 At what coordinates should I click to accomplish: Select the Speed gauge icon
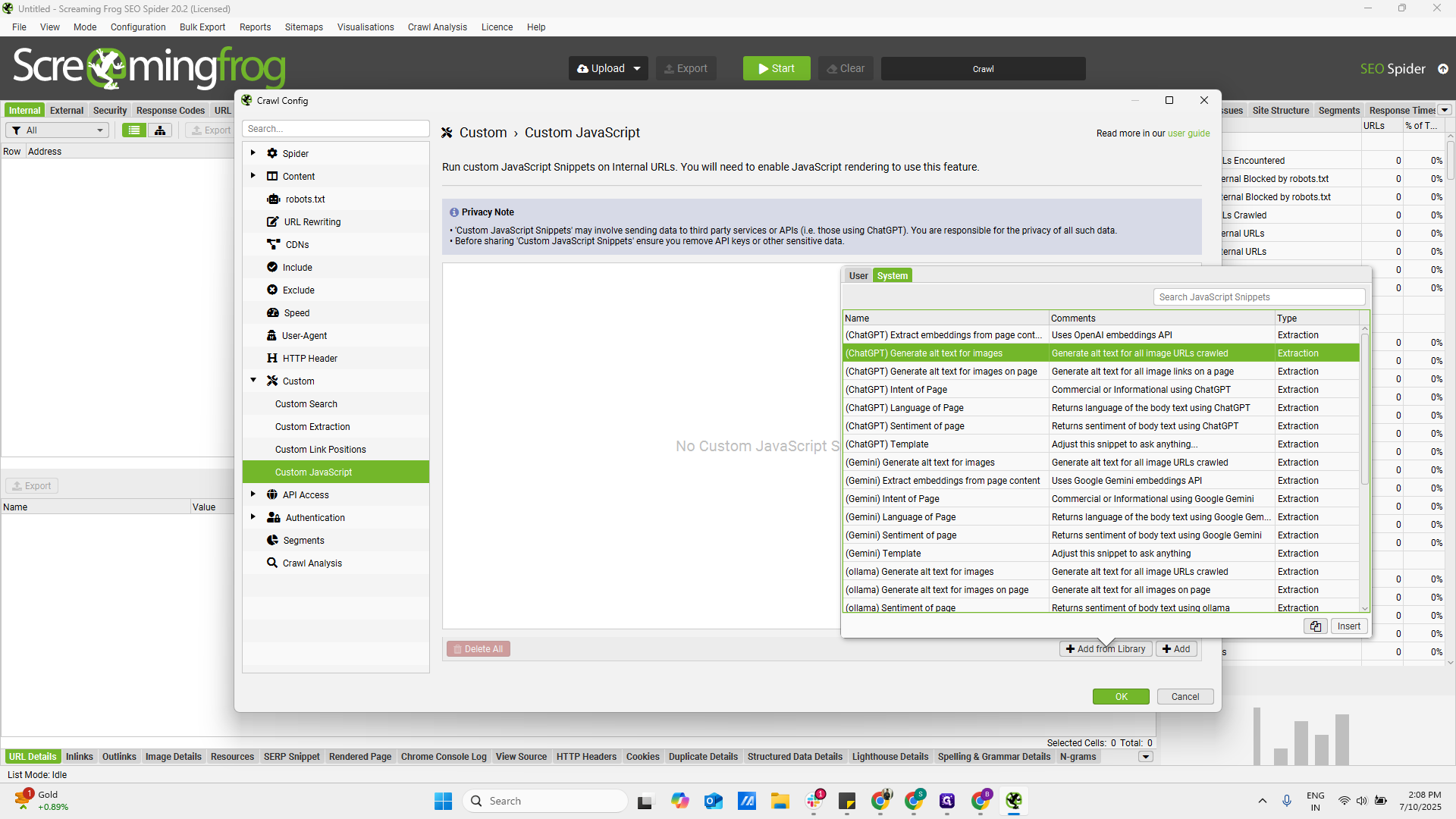pos(273,312)
